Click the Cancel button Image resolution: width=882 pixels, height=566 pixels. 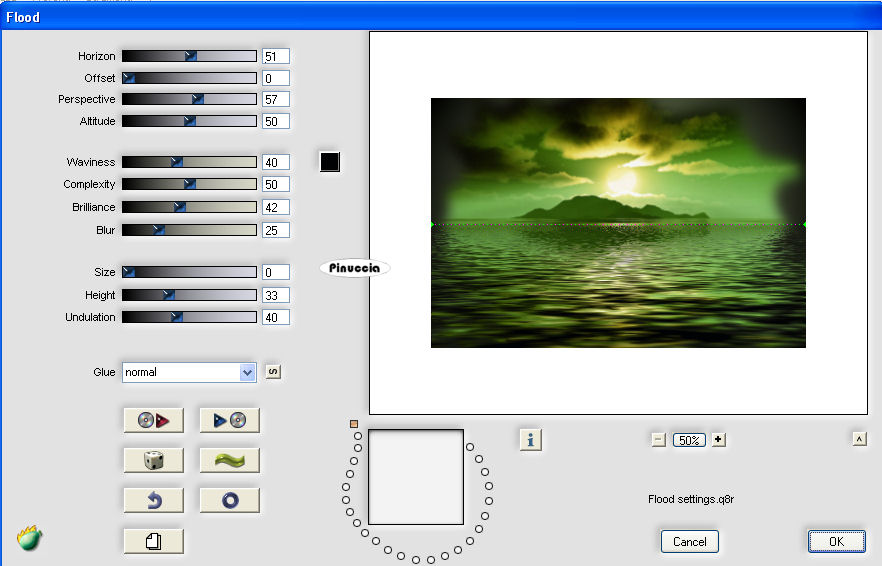point(690,541)
